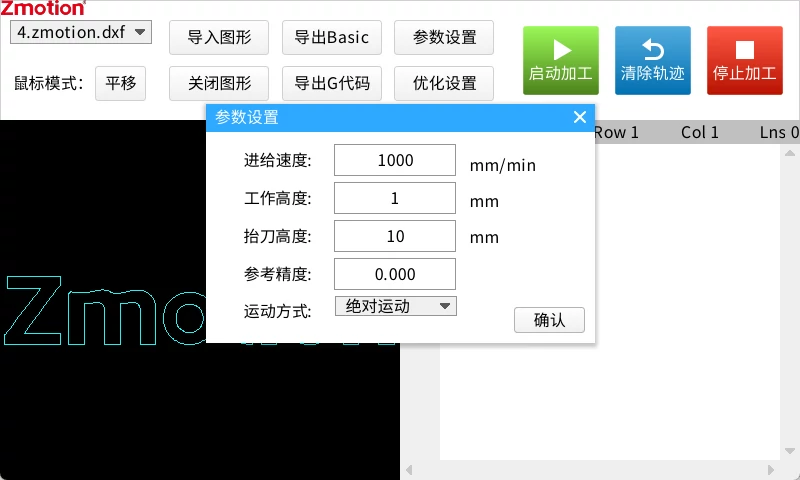Toggle mouse mode 平移 button

120,83
